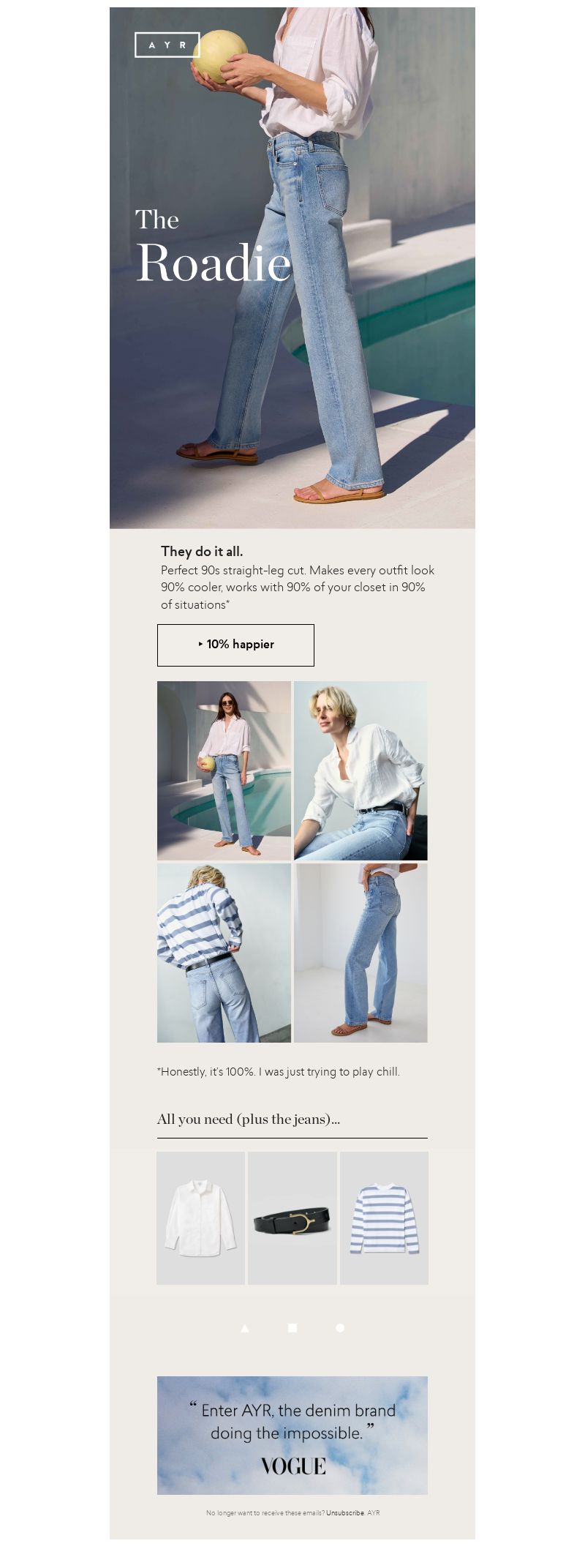Screen dimensions: 585x1568
Task: Click the AYR footer link
Action: (374, 1512)
